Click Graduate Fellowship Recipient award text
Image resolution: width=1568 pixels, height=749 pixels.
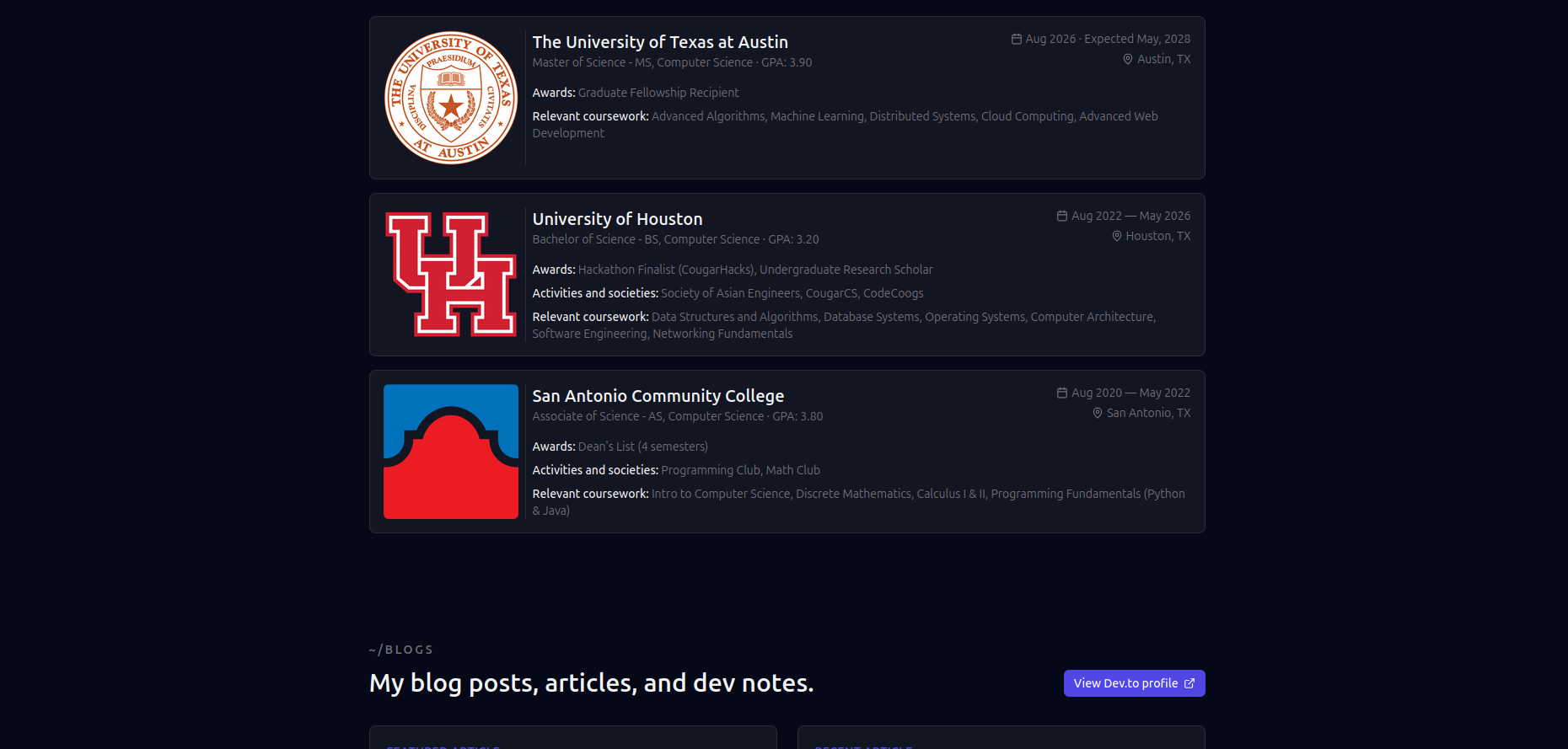[x=658, y=93]
